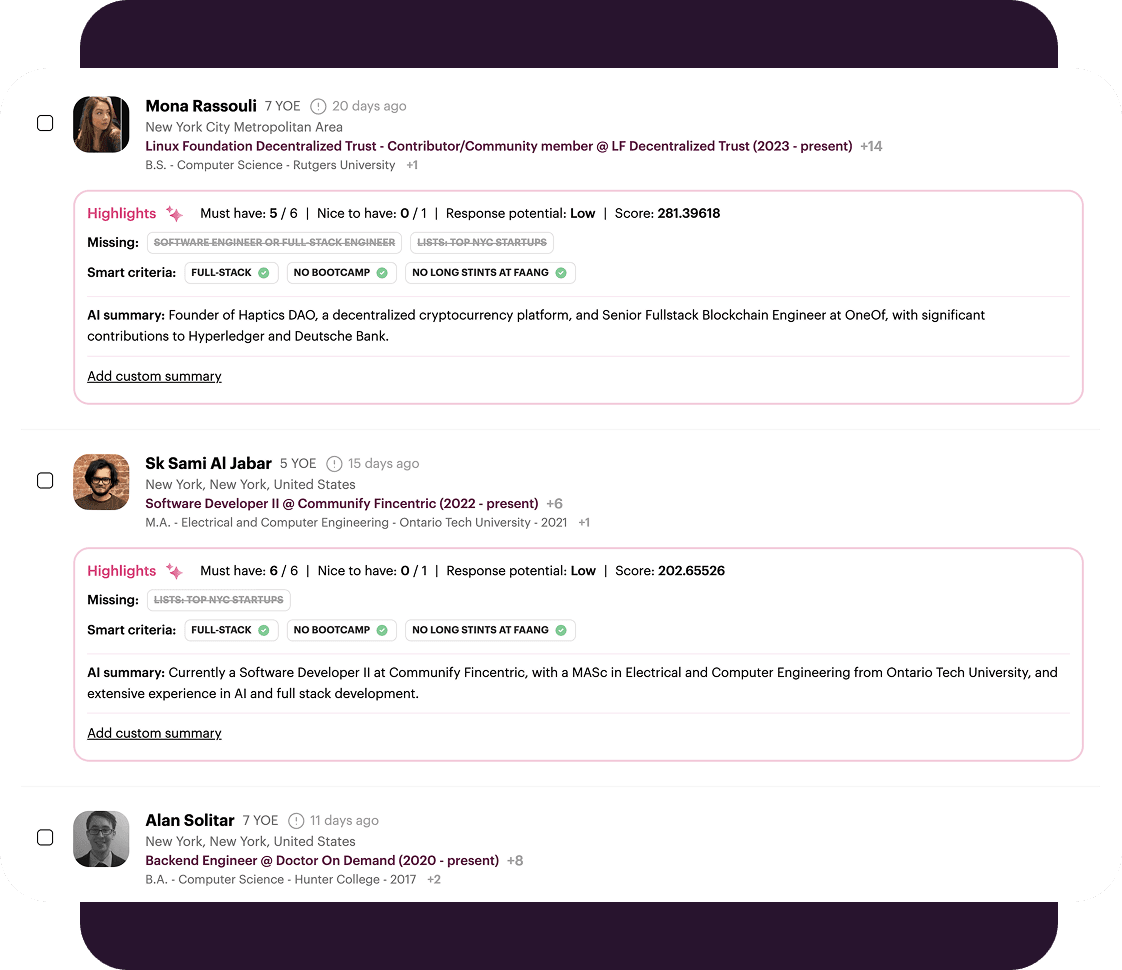Expand the +6 more positions for Sami
This screenshot has height=970, width=1122.
554,503
